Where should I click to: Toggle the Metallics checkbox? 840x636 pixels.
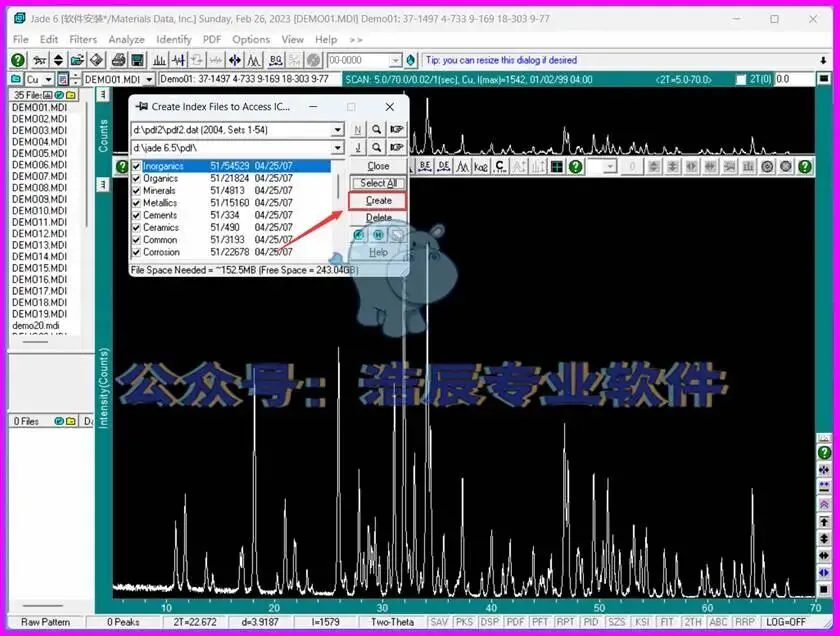point(137,203)
